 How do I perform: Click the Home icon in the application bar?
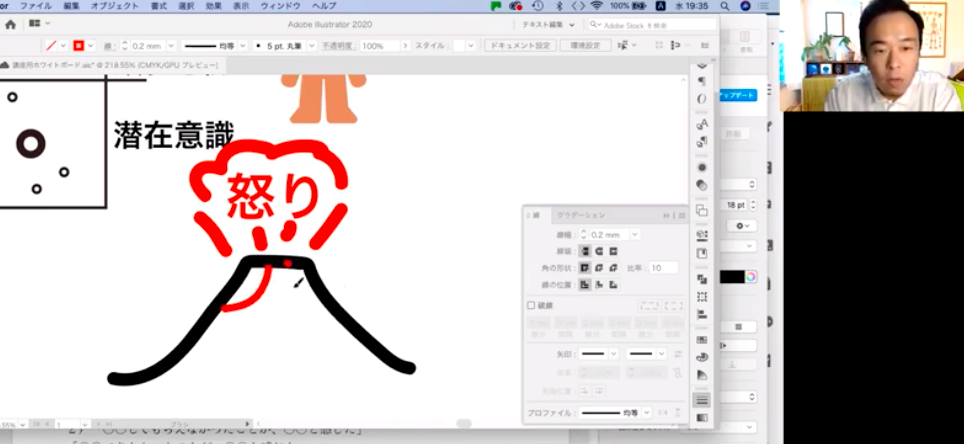(x=10, y=24)
